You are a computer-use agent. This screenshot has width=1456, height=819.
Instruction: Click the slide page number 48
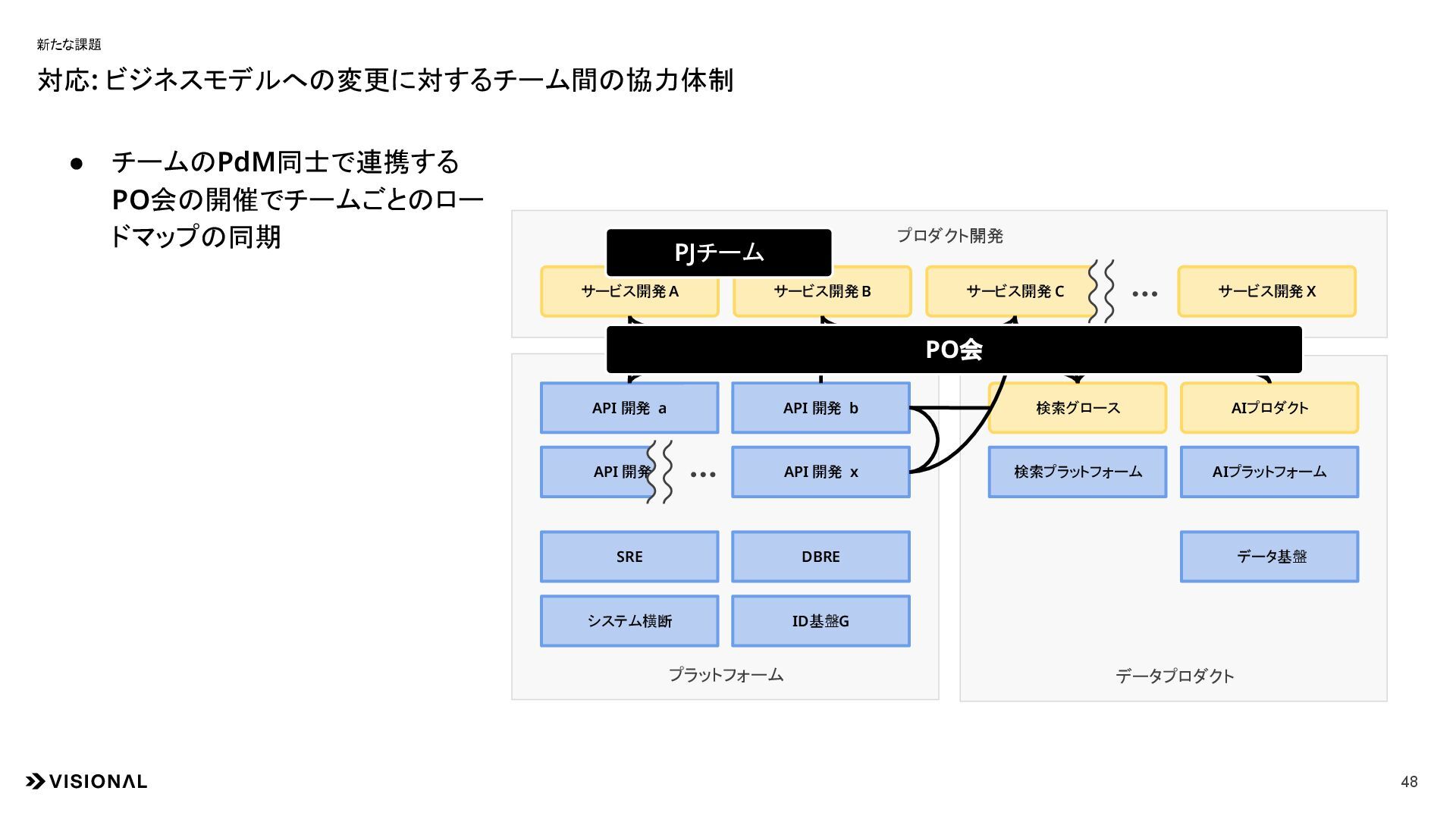(x=1409, y=782)
